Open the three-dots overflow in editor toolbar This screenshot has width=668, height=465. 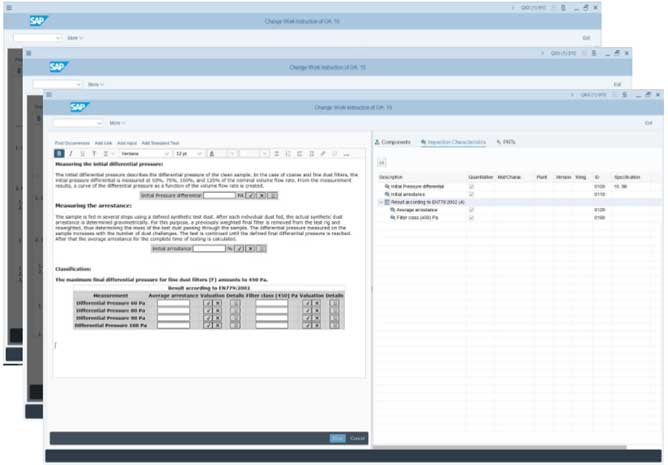pos(346,153)
